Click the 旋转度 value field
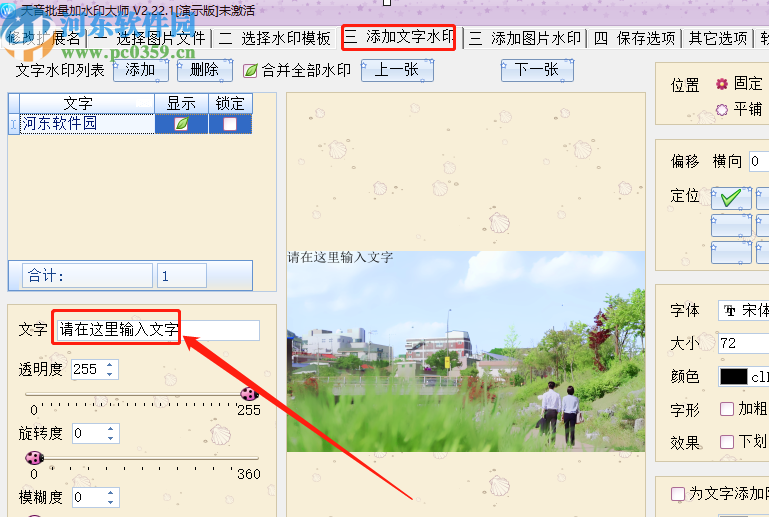This screenshot has height=517, width=769. tap(88, 434)
